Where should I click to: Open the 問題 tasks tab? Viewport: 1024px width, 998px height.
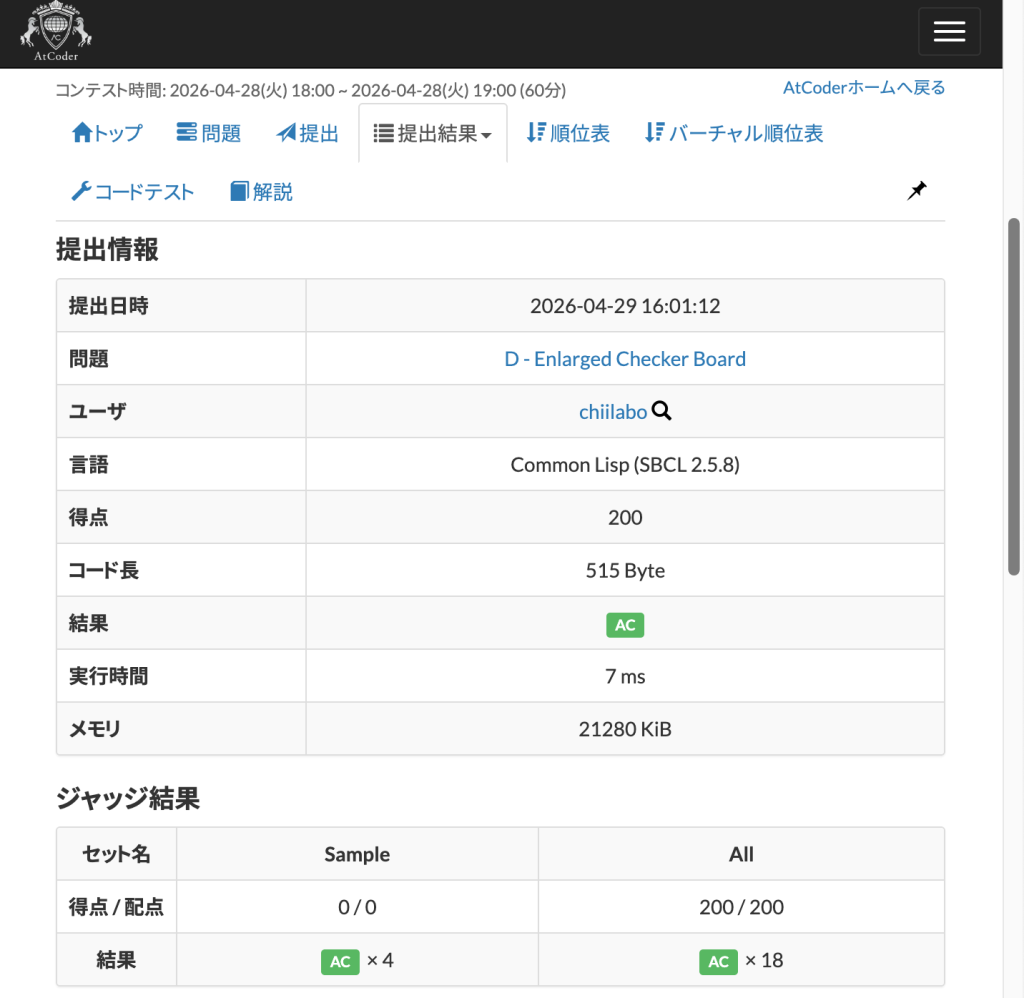point(208,133)
